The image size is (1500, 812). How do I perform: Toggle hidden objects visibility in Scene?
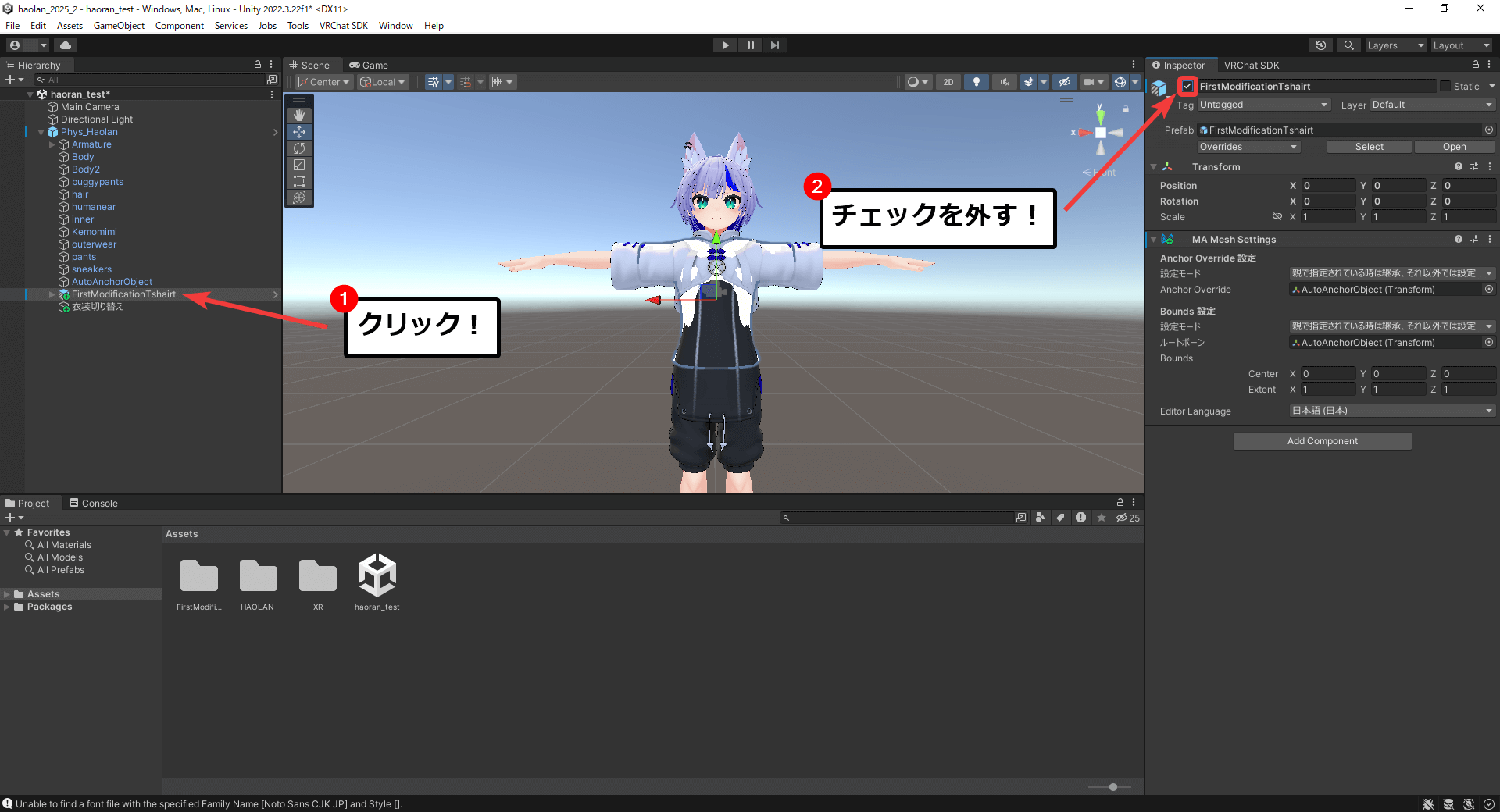tap(1064, 82)
